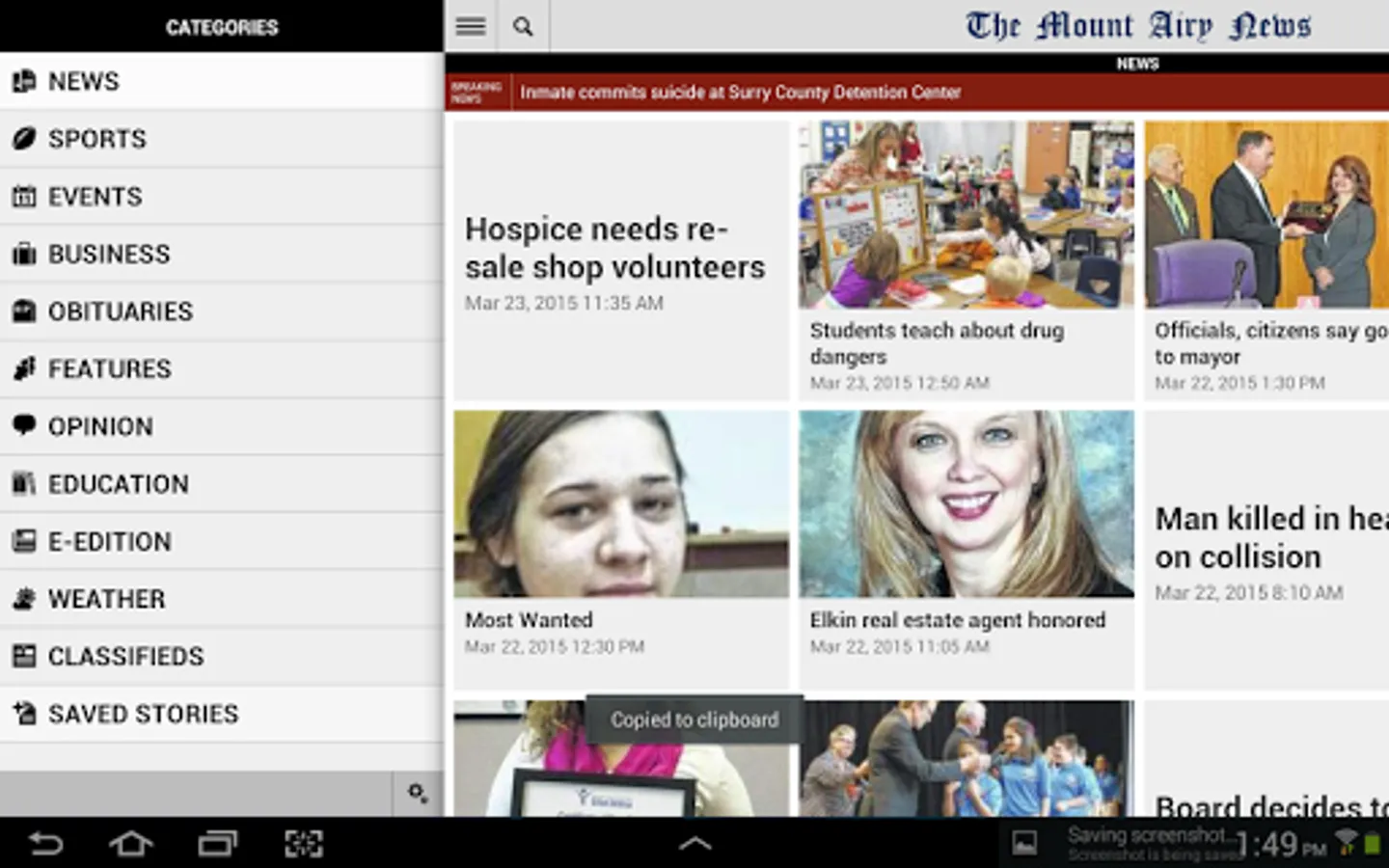The height and width of the screenshot is (868, 1389).
Task: Open the Most Wanted mugshot photo
Action: [621, 504]
